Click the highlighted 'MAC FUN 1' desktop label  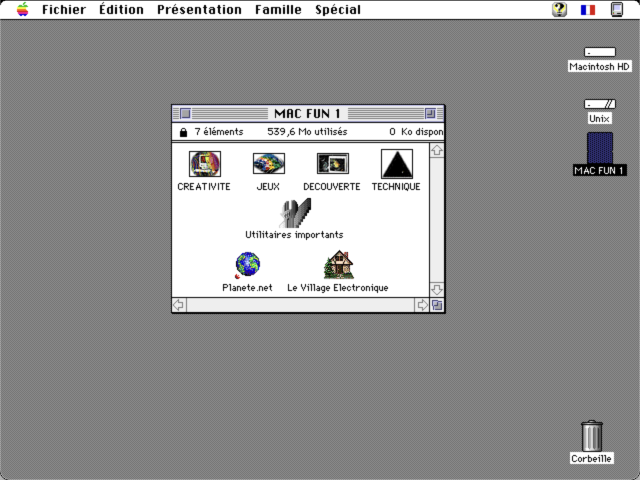[600, 170]
